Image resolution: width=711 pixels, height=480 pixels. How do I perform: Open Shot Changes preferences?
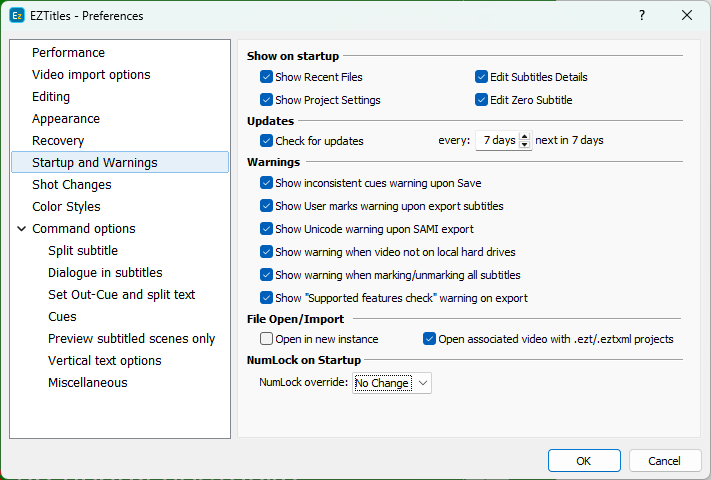(x=72, y=184)
